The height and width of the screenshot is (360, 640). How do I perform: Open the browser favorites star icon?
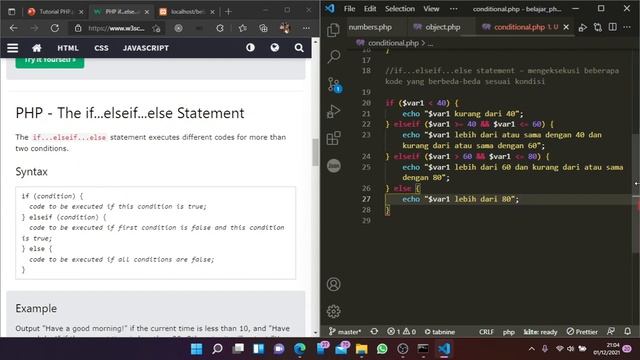click(x=243, y=28)
